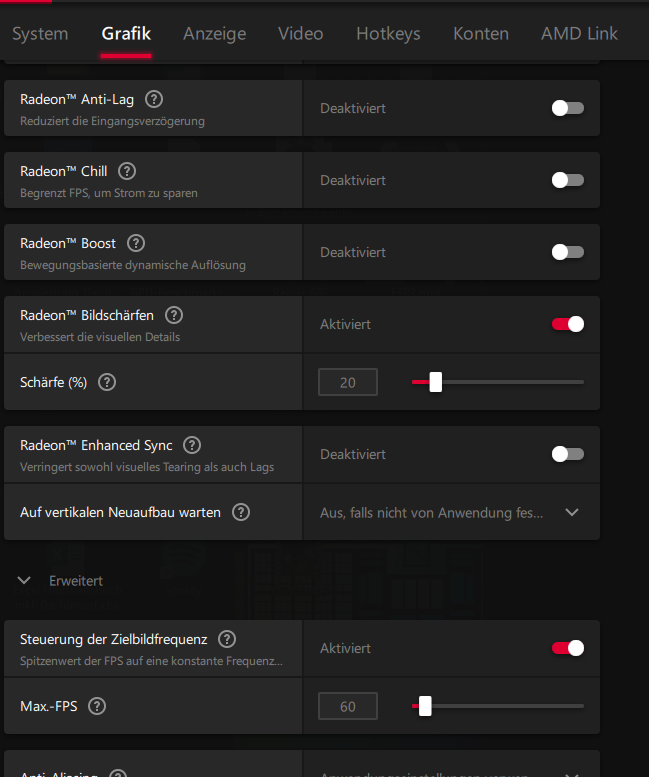Open help for Max.-FPS
The width and height of the screenshot is (649, 777).
(x=97, y=706)
